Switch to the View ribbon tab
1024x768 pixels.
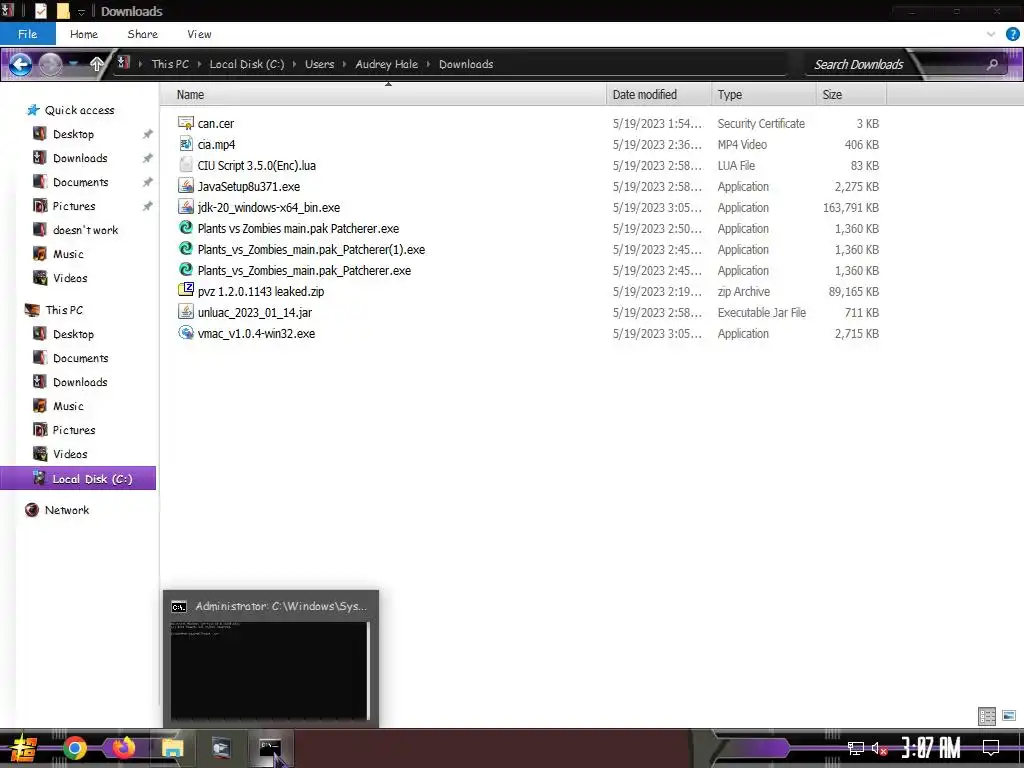(199, 34)
